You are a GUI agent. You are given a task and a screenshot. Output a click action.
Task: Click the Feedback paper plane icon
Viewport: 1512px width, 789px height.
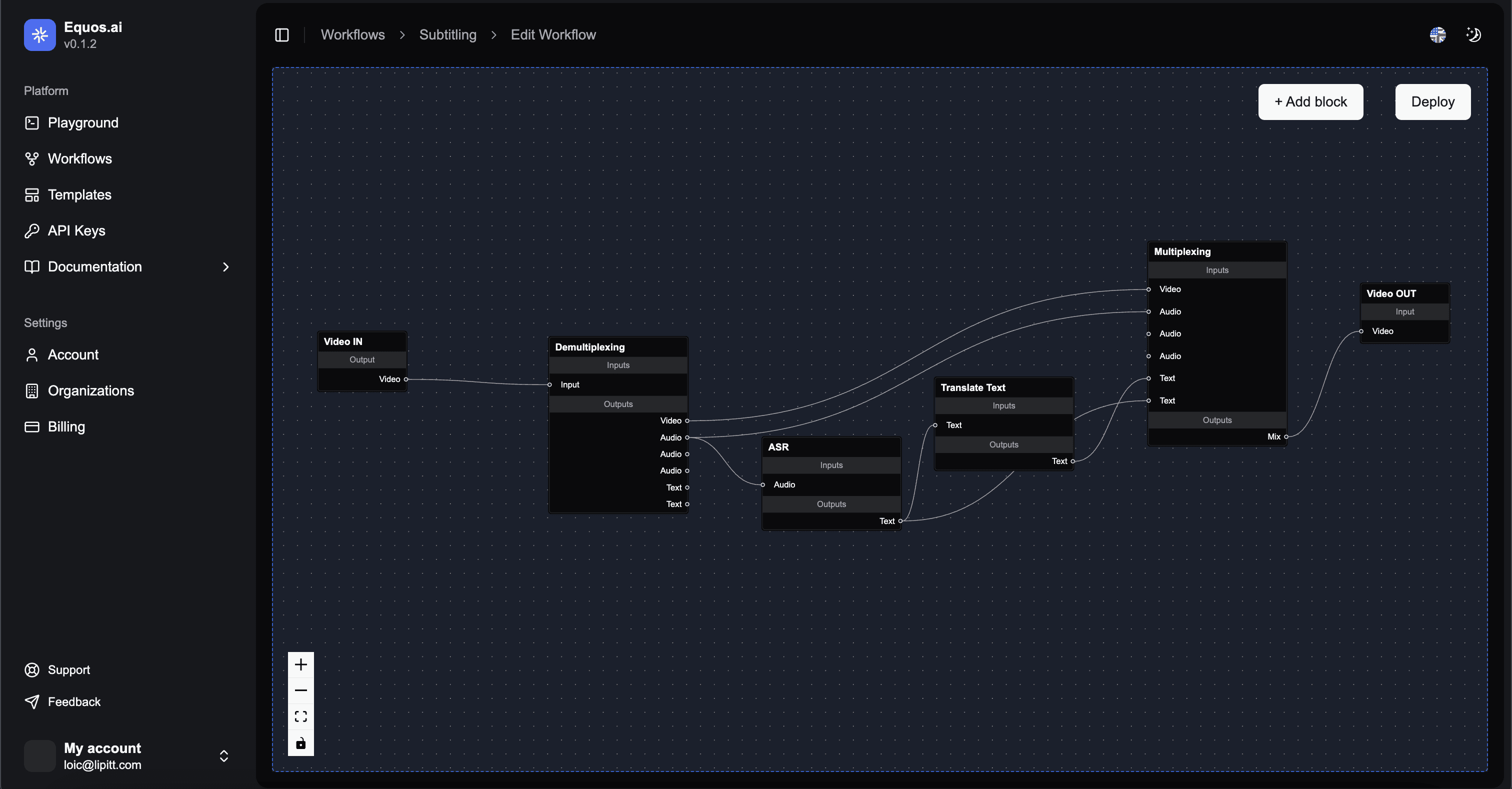(31, 701)
